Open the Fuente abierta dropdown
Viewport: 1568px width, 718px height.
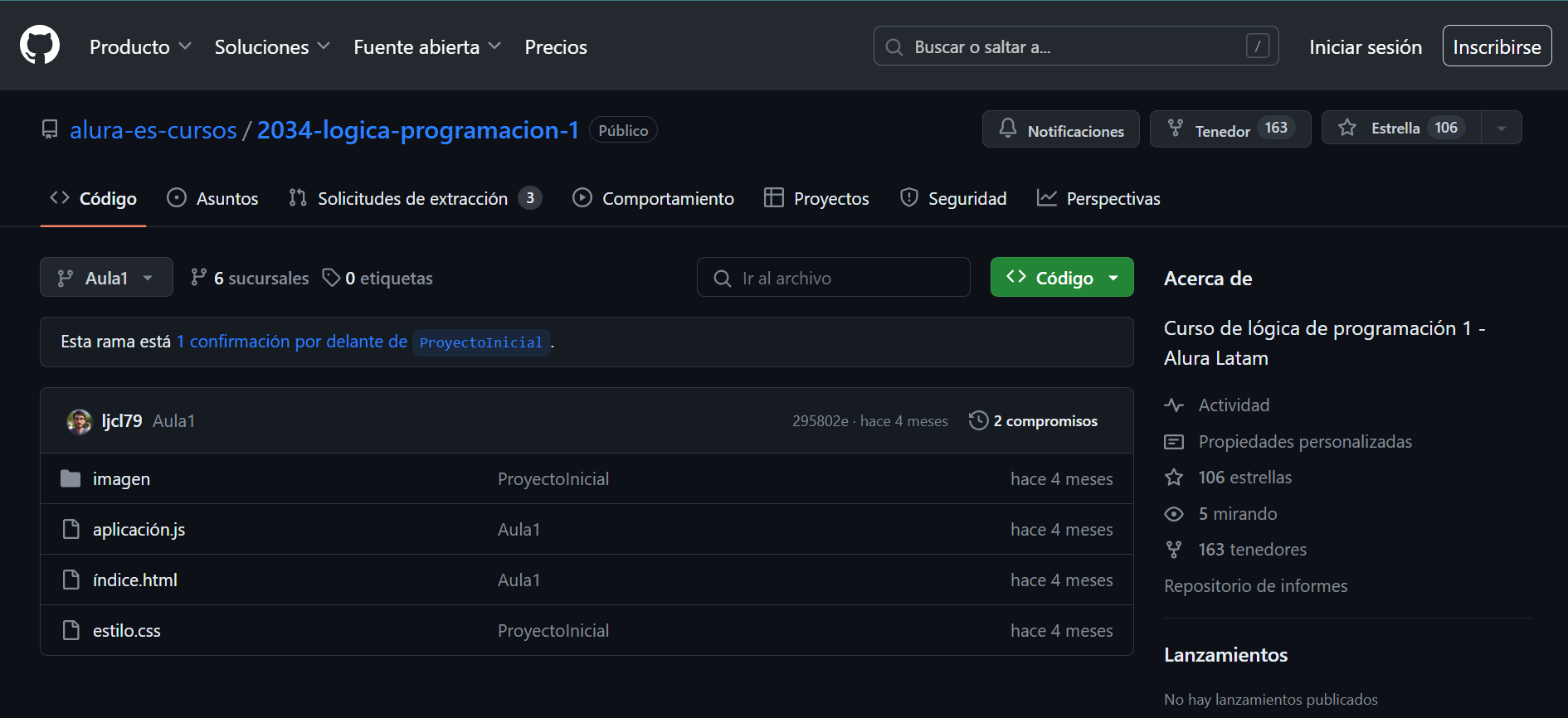point(427,47)
